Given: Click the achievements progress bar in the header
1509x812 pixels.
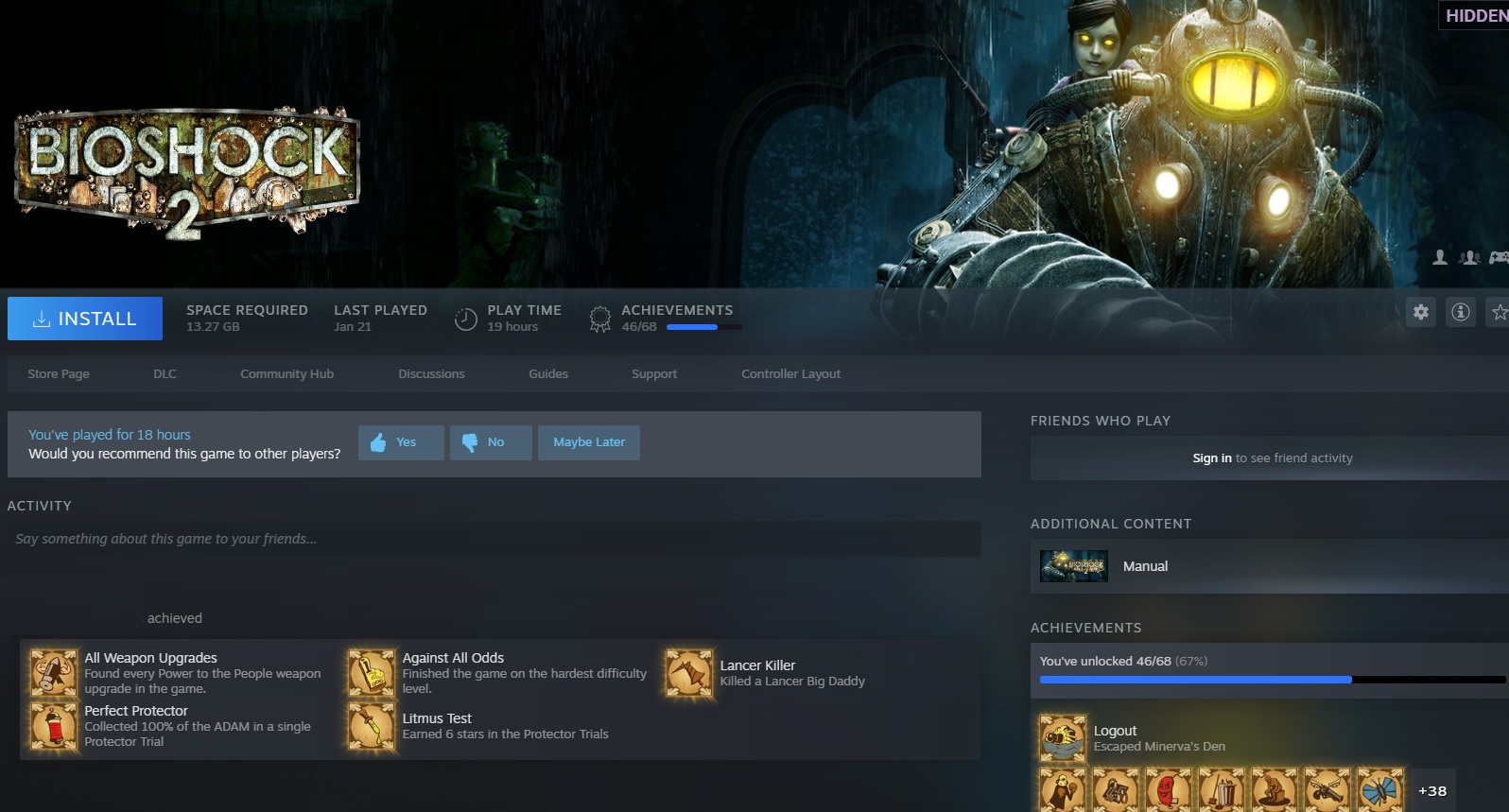Looking at the screenshot, I should (x=703, y=327).
